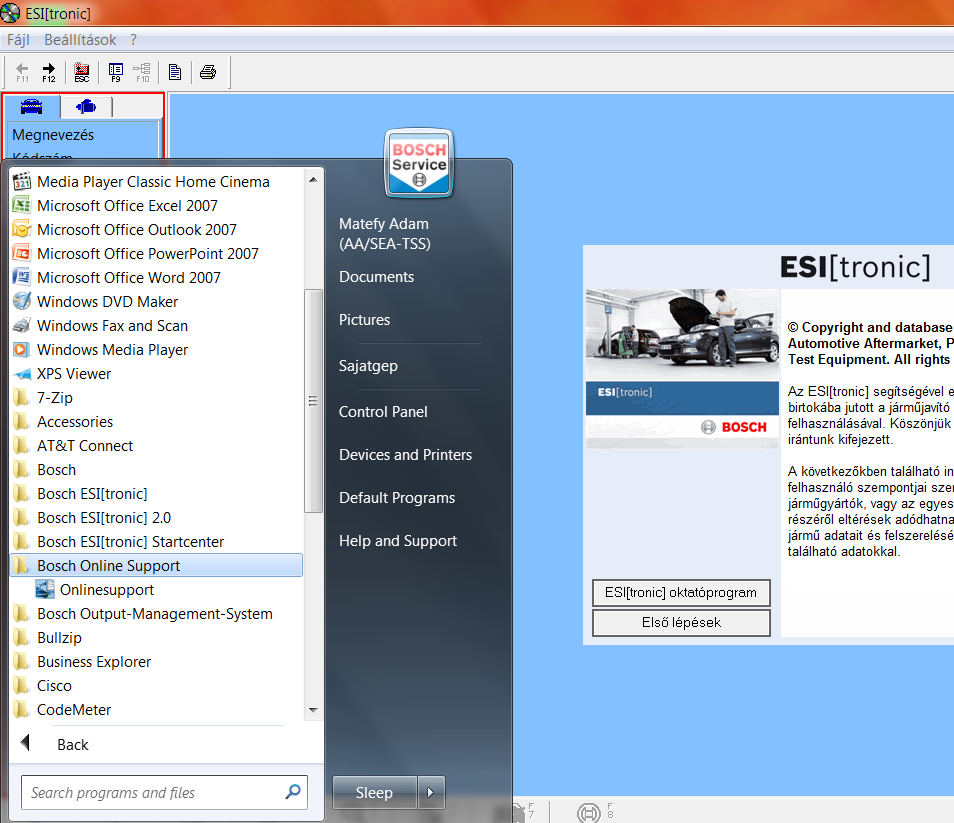Open the Business Explorer folder

pos(156,662)
